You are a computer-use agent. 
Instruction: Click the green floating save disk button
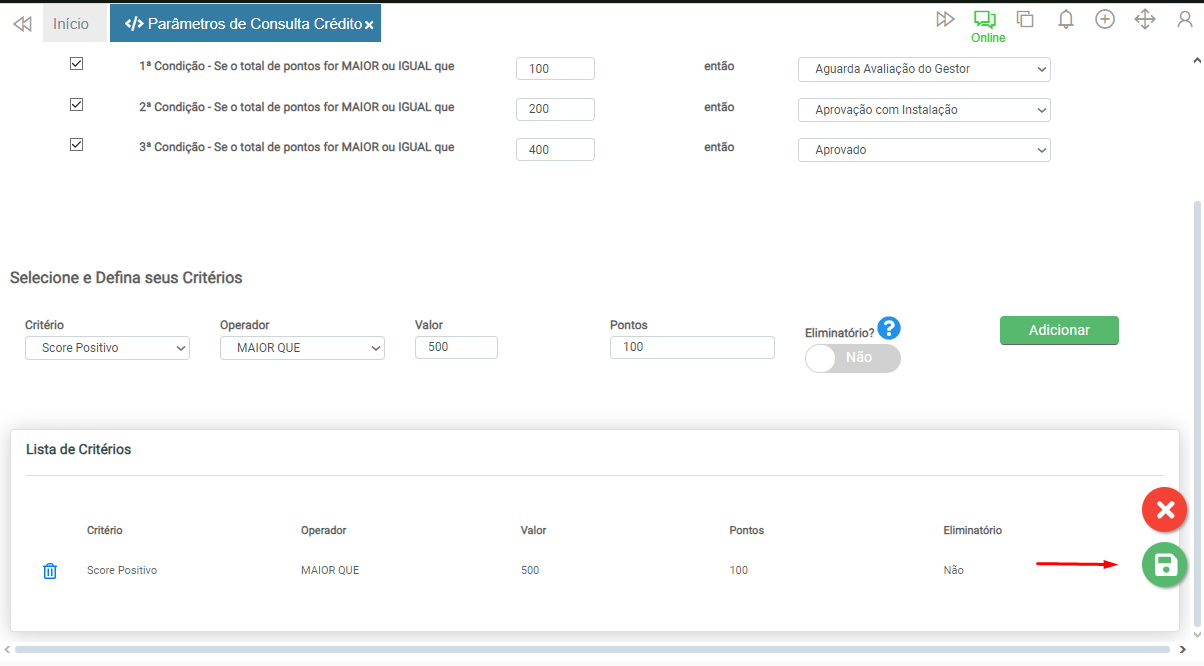click(1164, 565)
